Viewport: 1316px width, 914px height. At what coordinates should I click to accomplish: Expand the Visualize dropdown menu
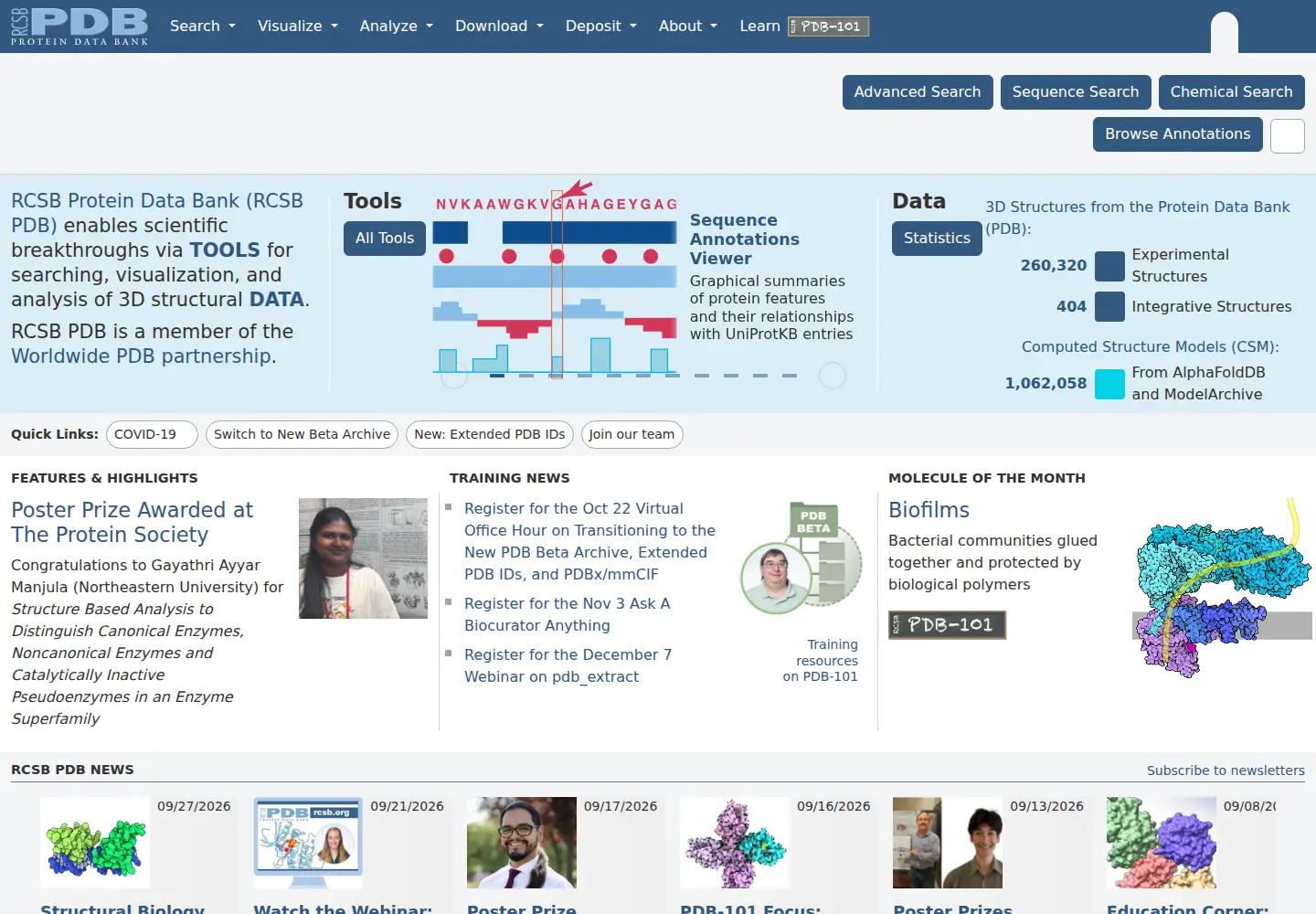coord(298,27)
